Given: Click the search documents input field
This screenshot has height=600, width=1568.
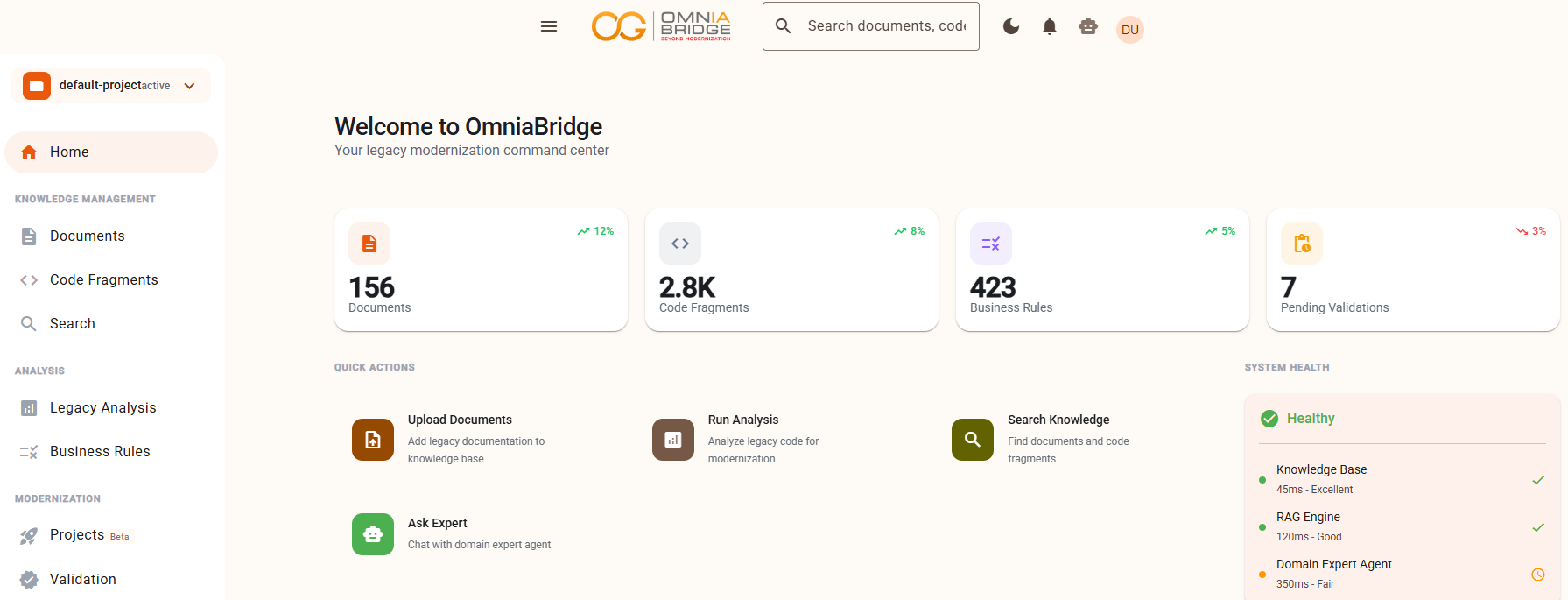Looking at the screenshot, I should [886, 26].
